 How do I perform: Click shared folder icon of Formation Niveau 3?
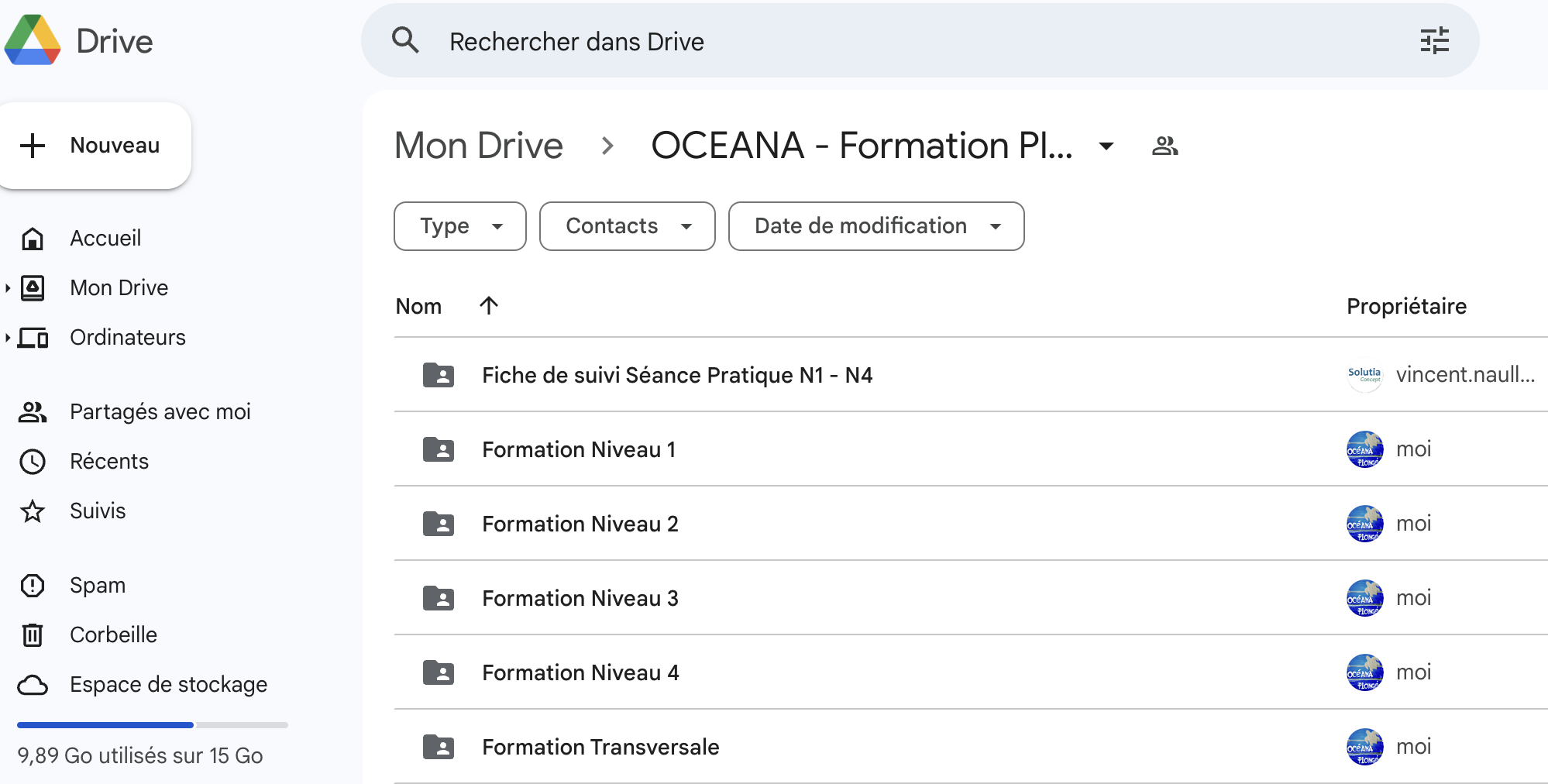click(439, 598)
